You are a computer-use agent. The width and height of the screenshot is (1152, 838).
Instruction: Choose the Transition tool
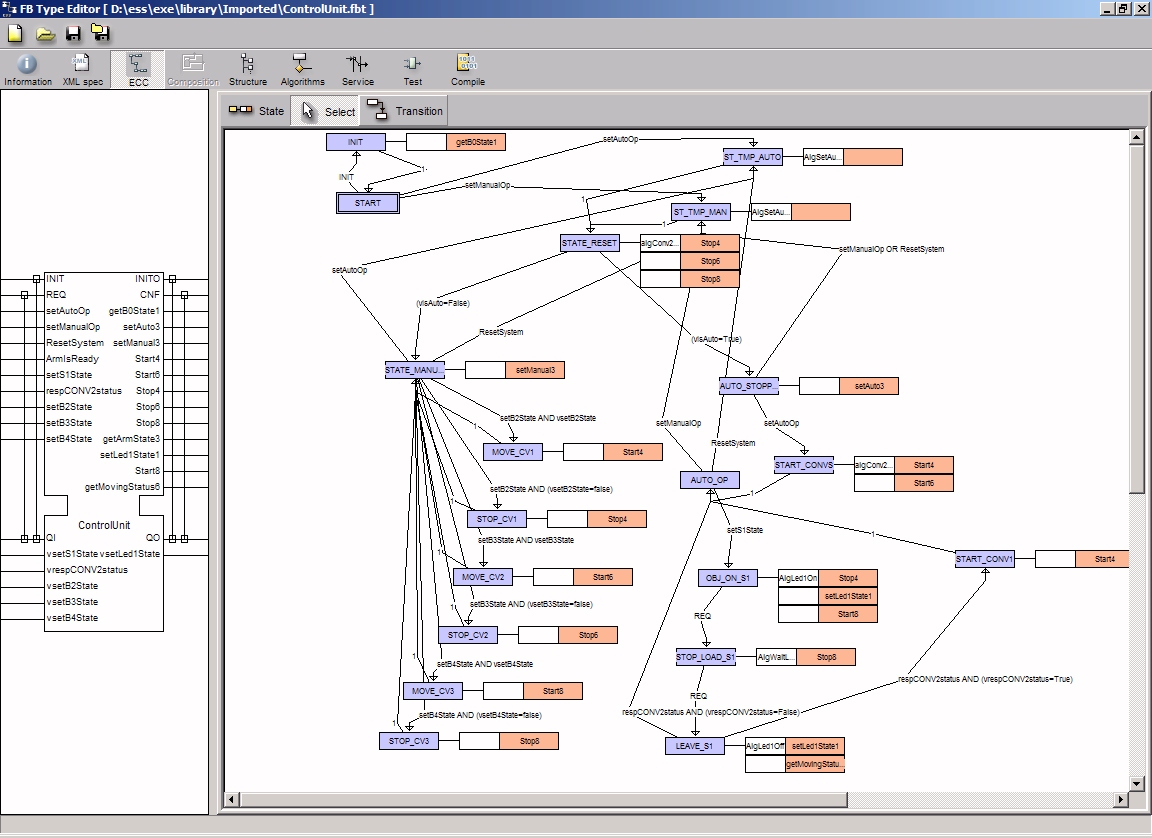coord(404,111)
